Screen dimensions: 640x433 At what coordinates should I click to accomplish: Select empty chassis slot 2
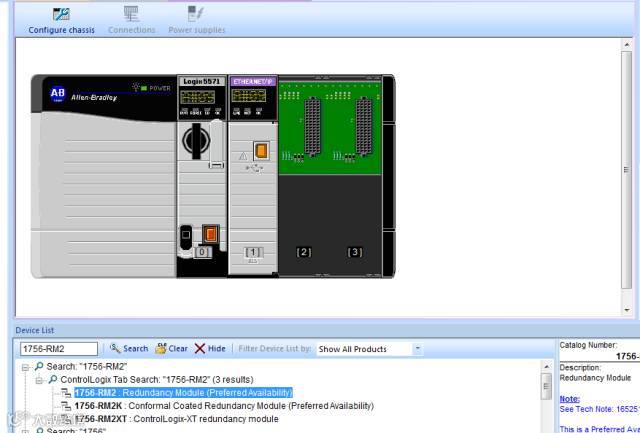point(304,176)
